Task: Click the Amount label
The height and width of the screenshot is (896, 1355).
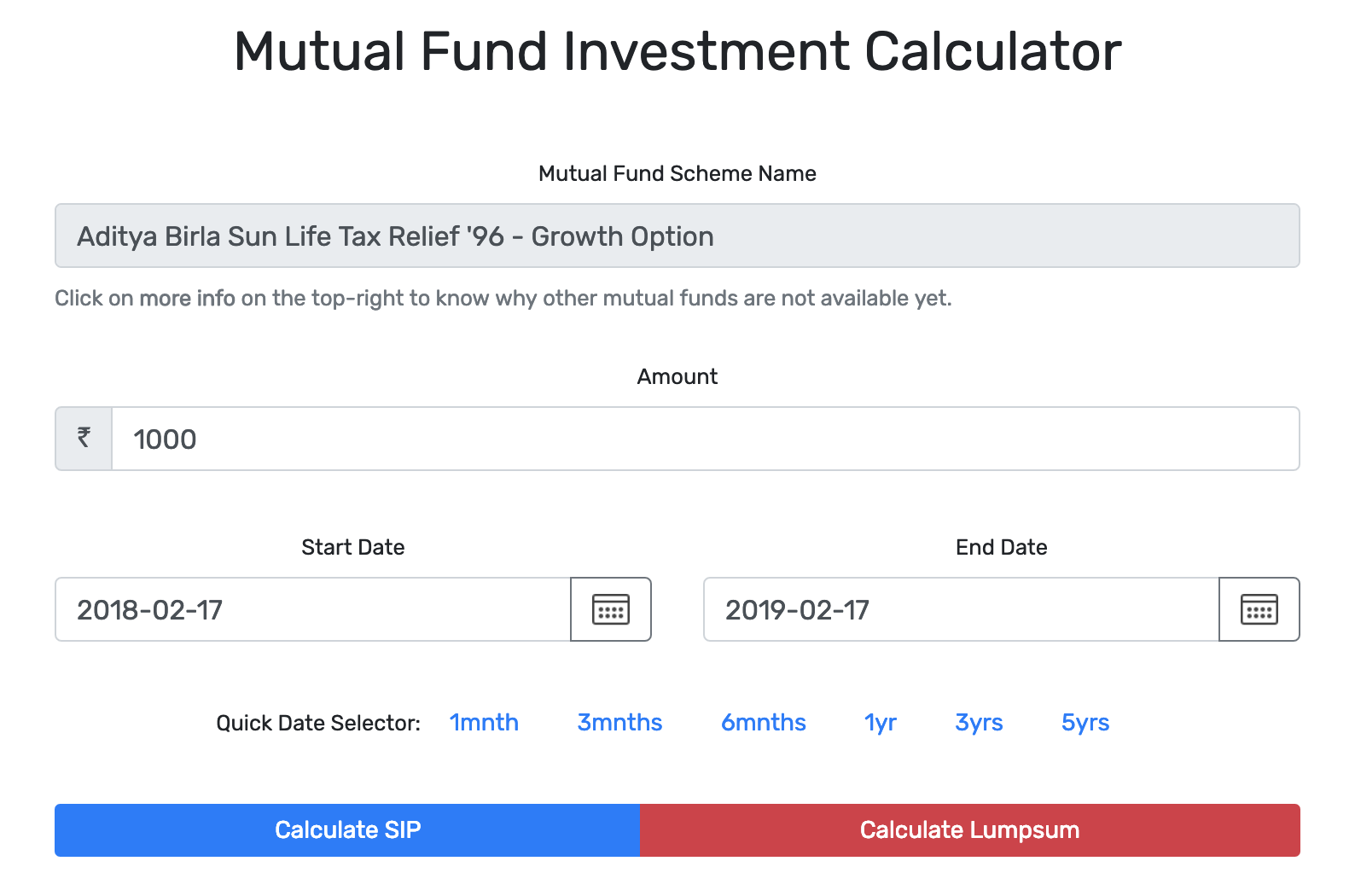Action: coord(677,376)
